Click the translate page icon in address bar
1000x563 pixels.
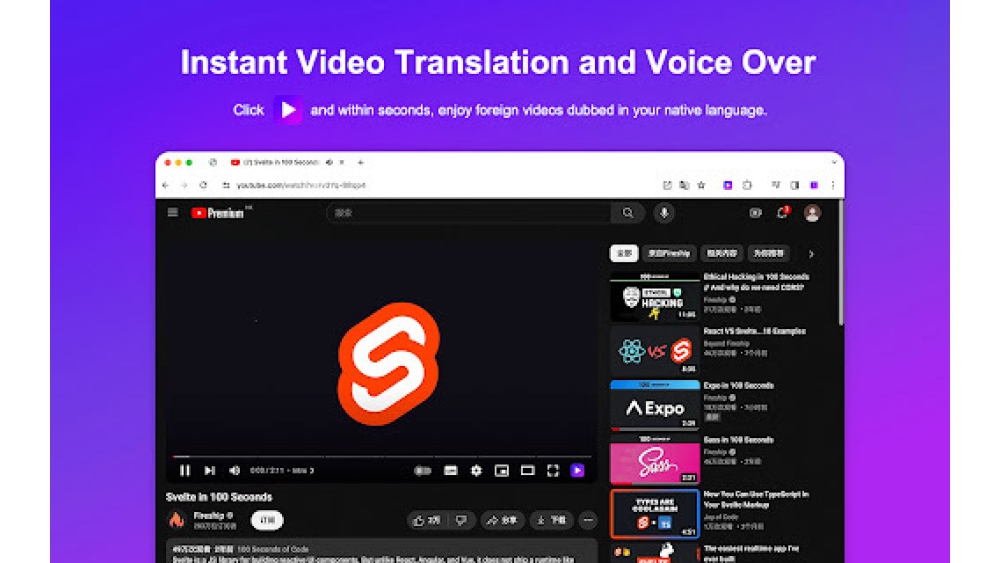click(684, 185)
